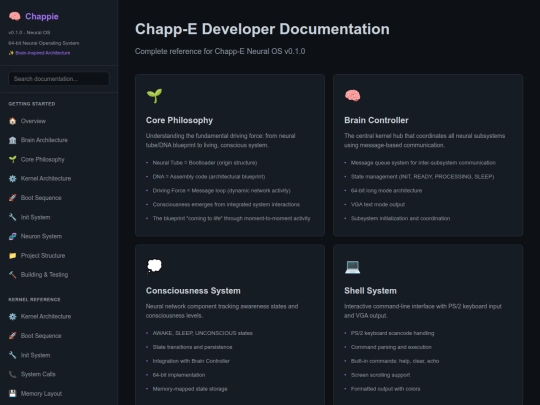Follow the Brain-Inspired Architecture link
The image size is (540, 405).
tap(43, 53)
